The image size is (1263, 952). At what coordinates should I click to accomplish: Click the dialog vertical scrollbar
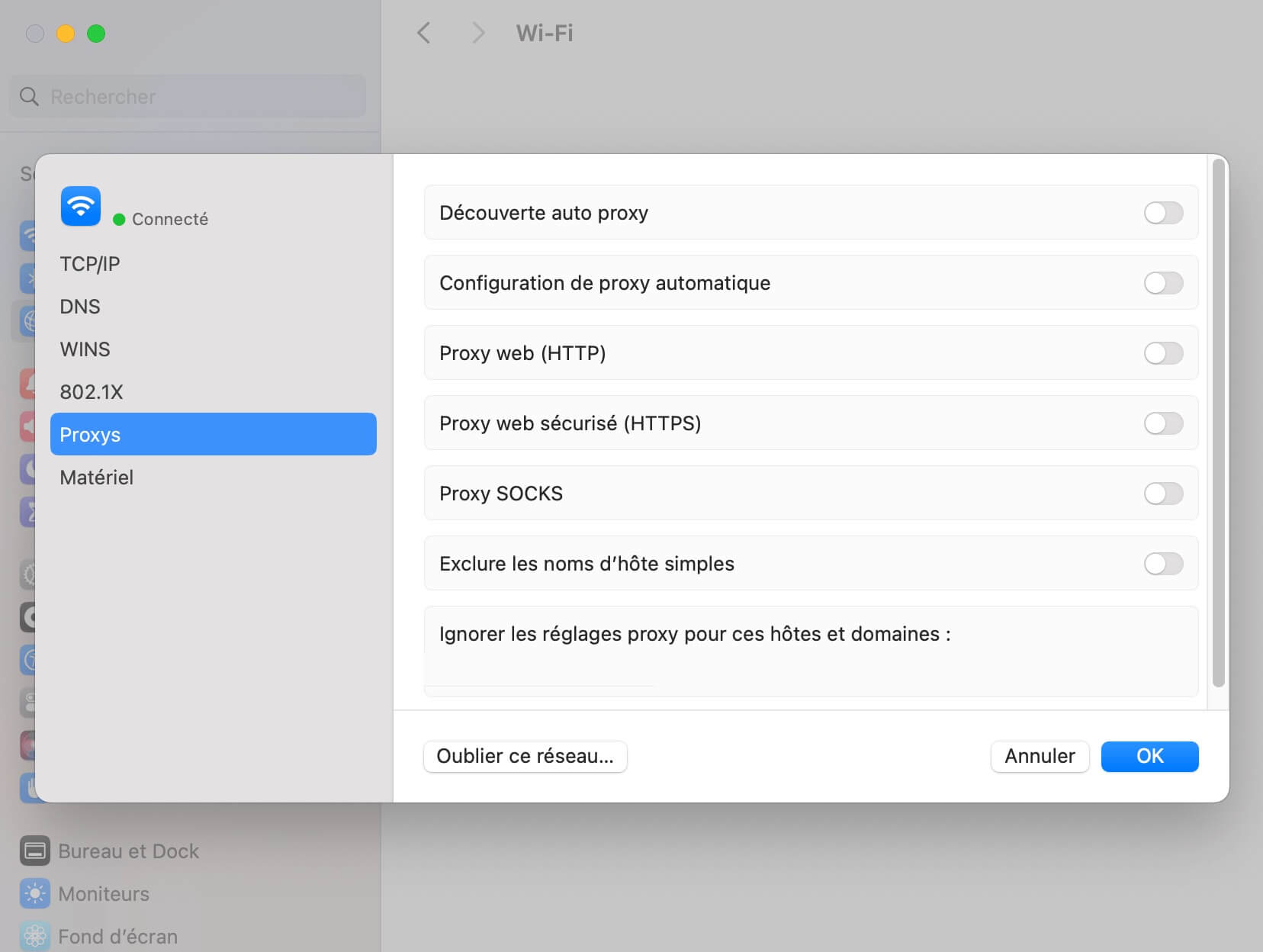pyautogui.click(x=1218, y=423)
